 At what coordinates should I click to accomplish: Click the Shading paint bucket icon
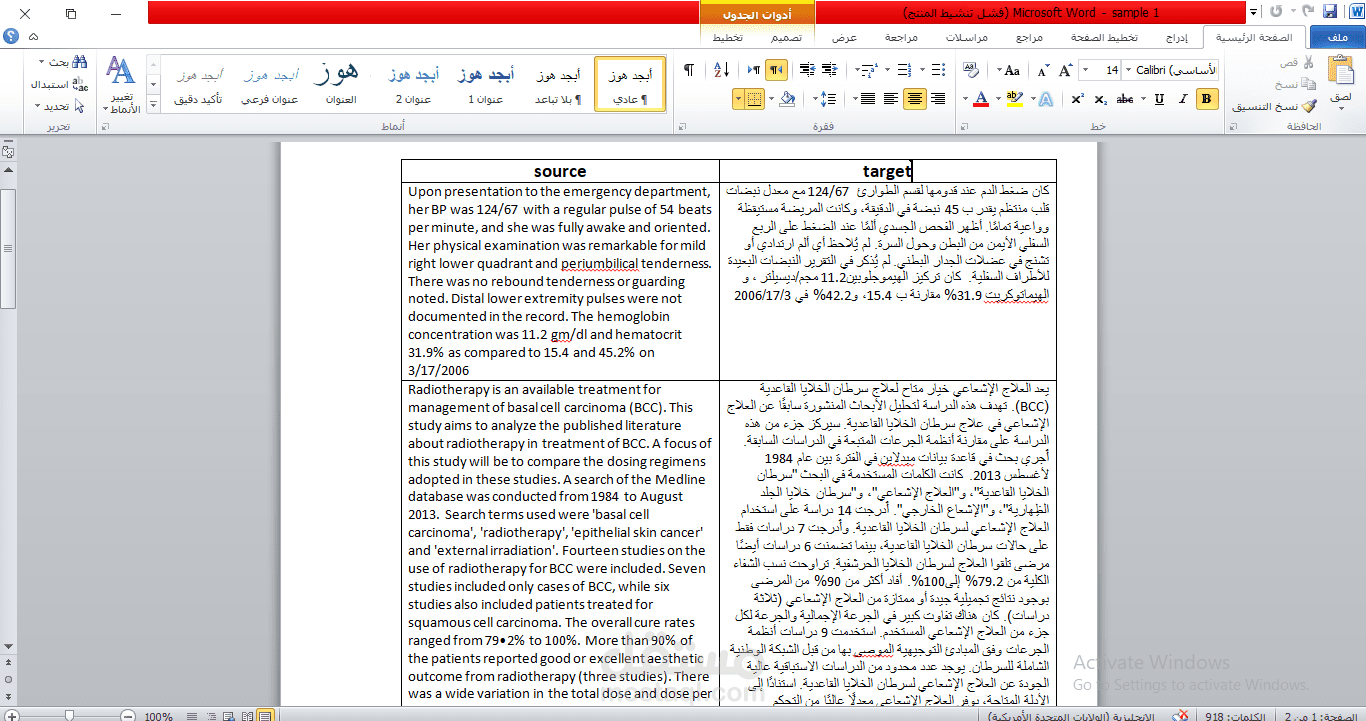tap(787, 98)
